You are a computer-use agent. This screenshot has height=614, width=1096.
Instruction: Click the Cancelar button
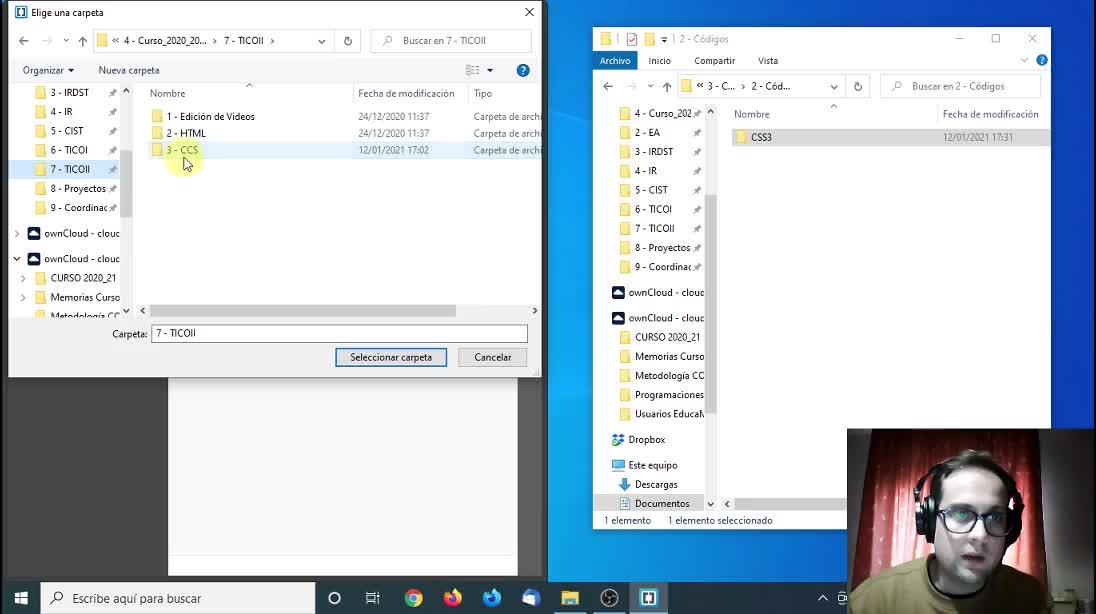click(492, 357)
